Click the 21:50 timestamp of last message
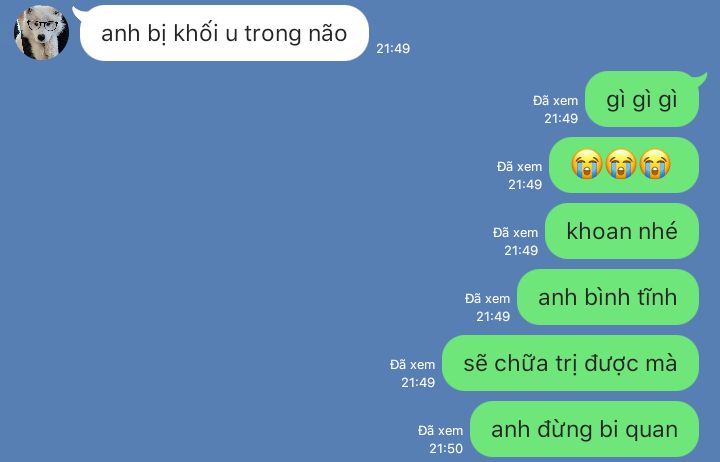 click(446, 448)
